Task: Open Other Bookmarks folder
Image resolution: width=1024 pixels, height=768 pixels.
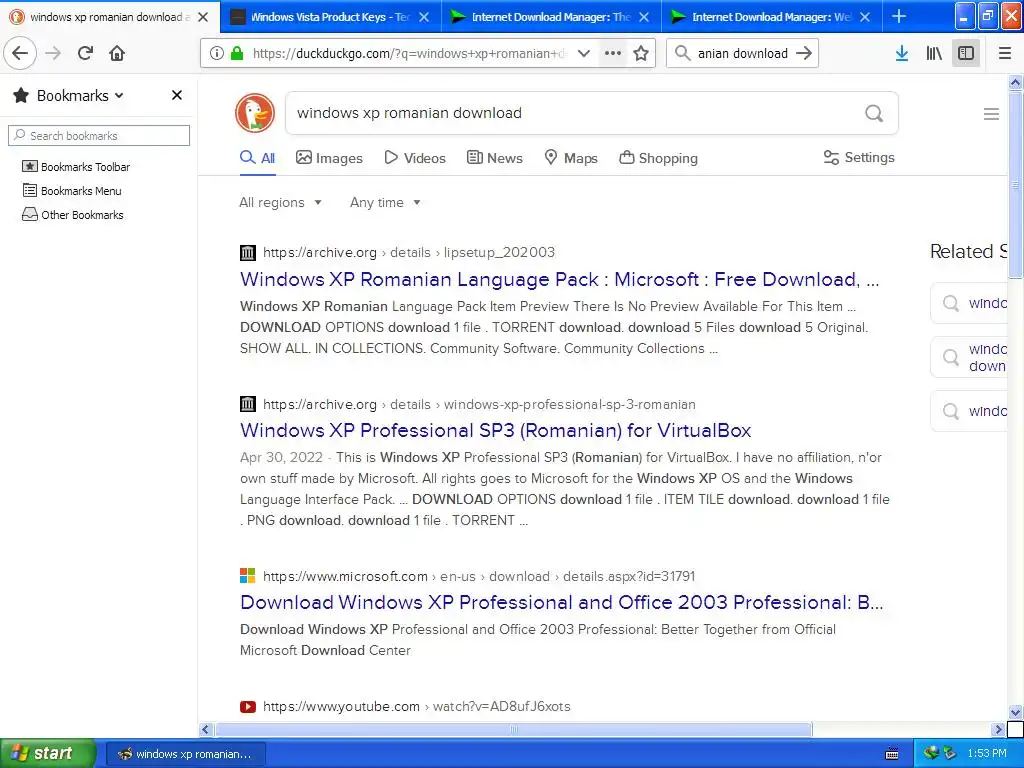Action: pyautogui.click(x=72, y=215)
